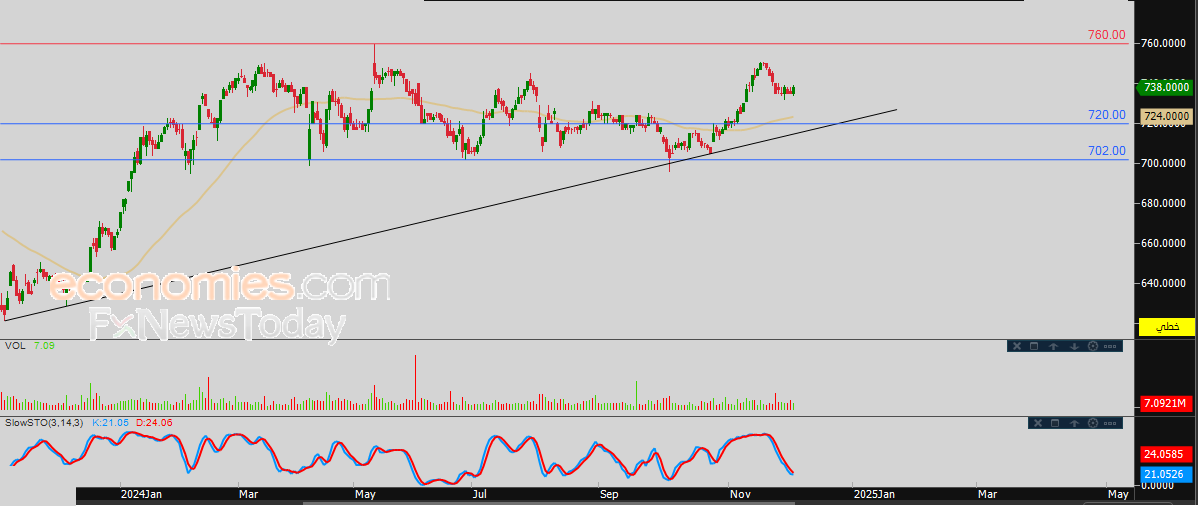Click the SlowSTO(3,14,3) indicator label
Viewport: 1198px width, 506px height.
[x=45, y=423]
